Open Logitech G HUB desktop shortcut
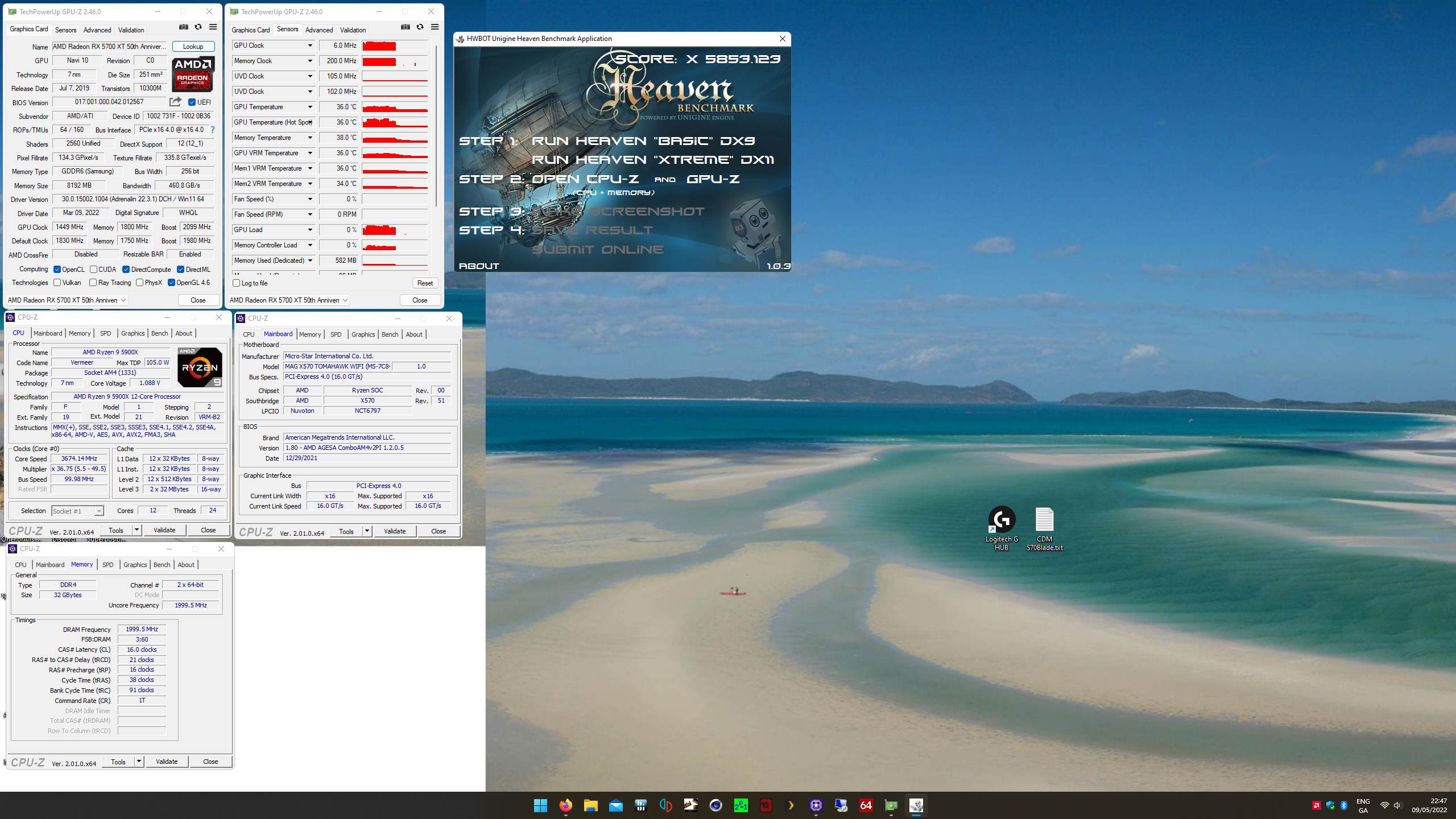 [x=1002, y=528]
